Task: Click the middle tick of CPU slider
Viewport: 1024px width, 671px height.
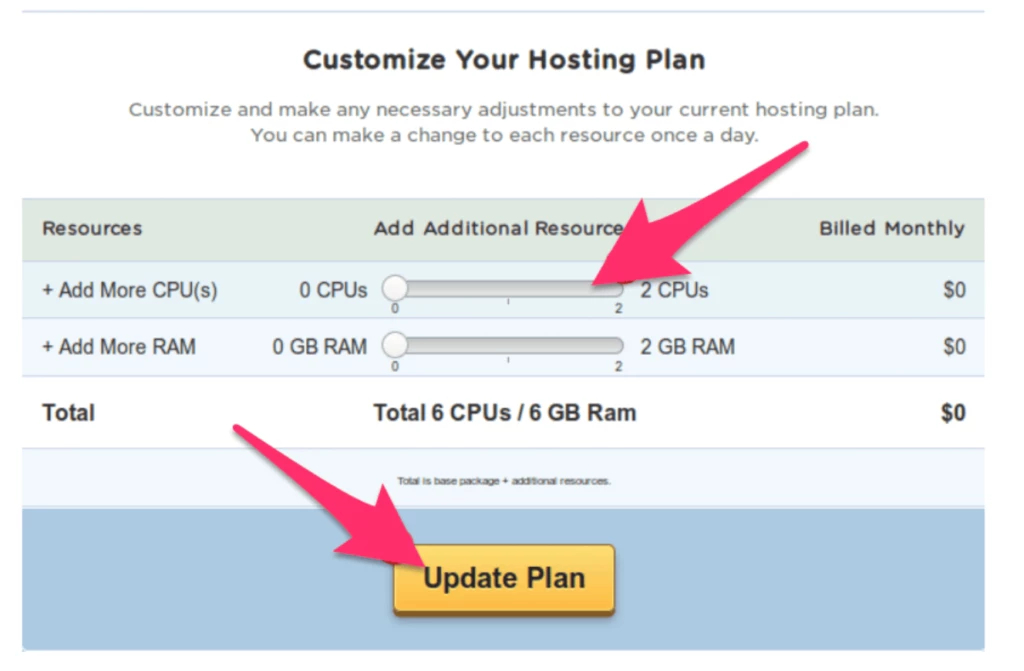Action: pos(508,290)
